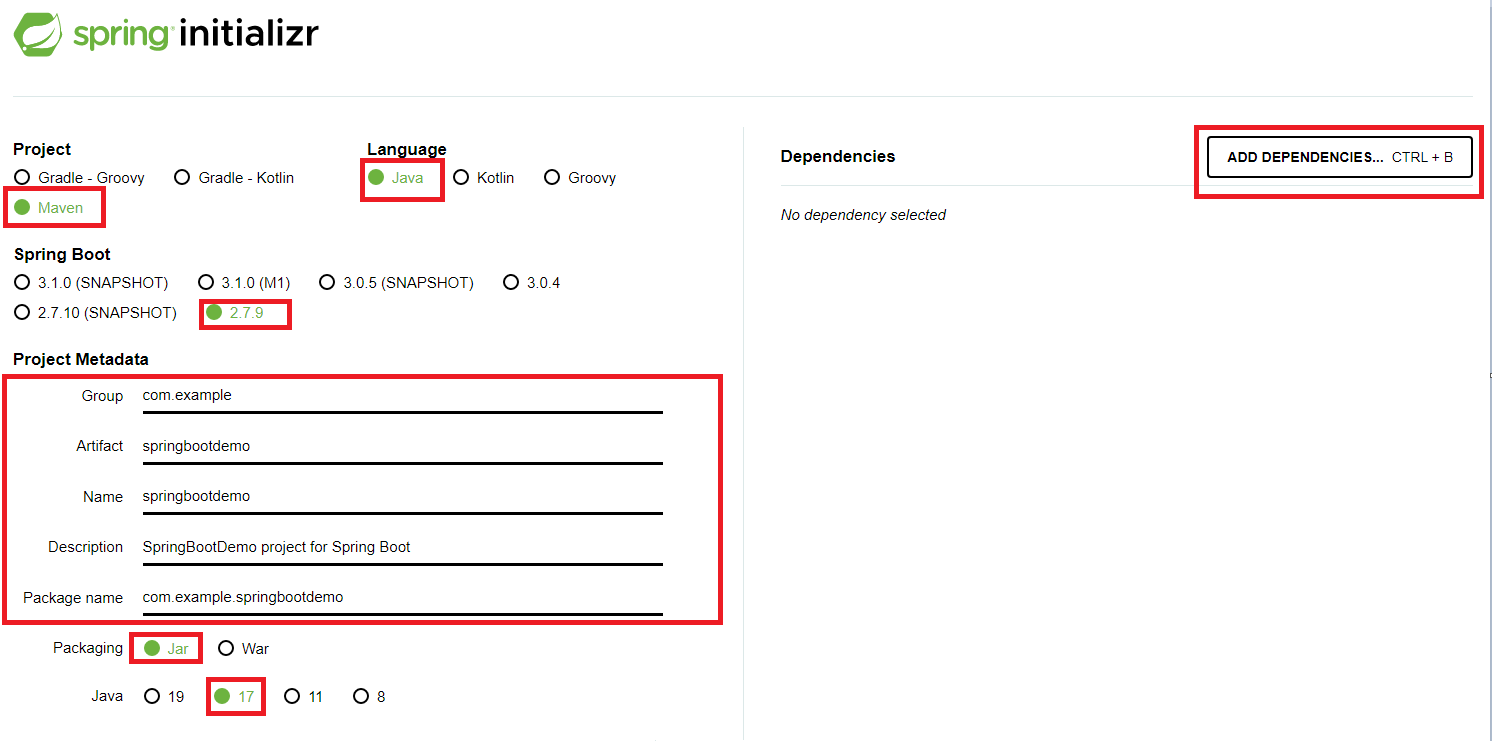1492x741 pixels.
Task: Click the 'spring initializr' title text
Action: (x=196, y=34)
